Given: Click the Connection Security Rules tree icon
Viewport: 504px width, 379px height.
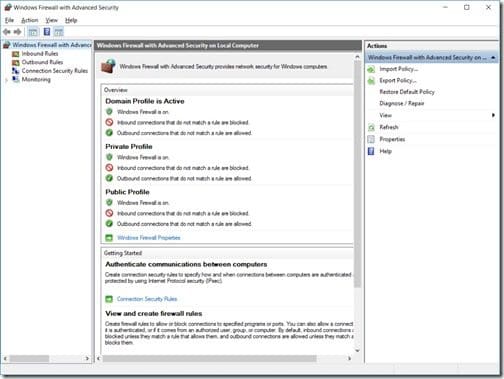Looking at the screenshot, I should point(16,71).
